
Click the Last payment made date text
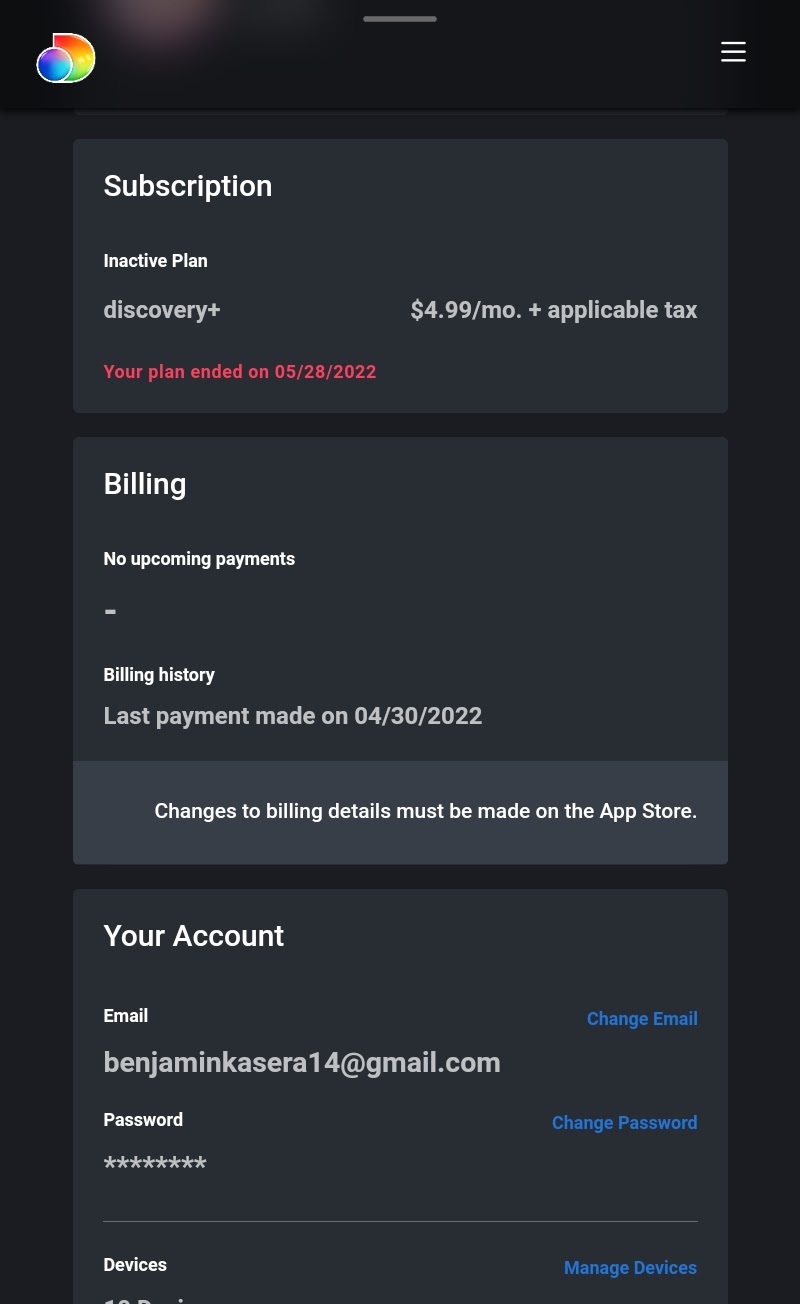(293, 716)
